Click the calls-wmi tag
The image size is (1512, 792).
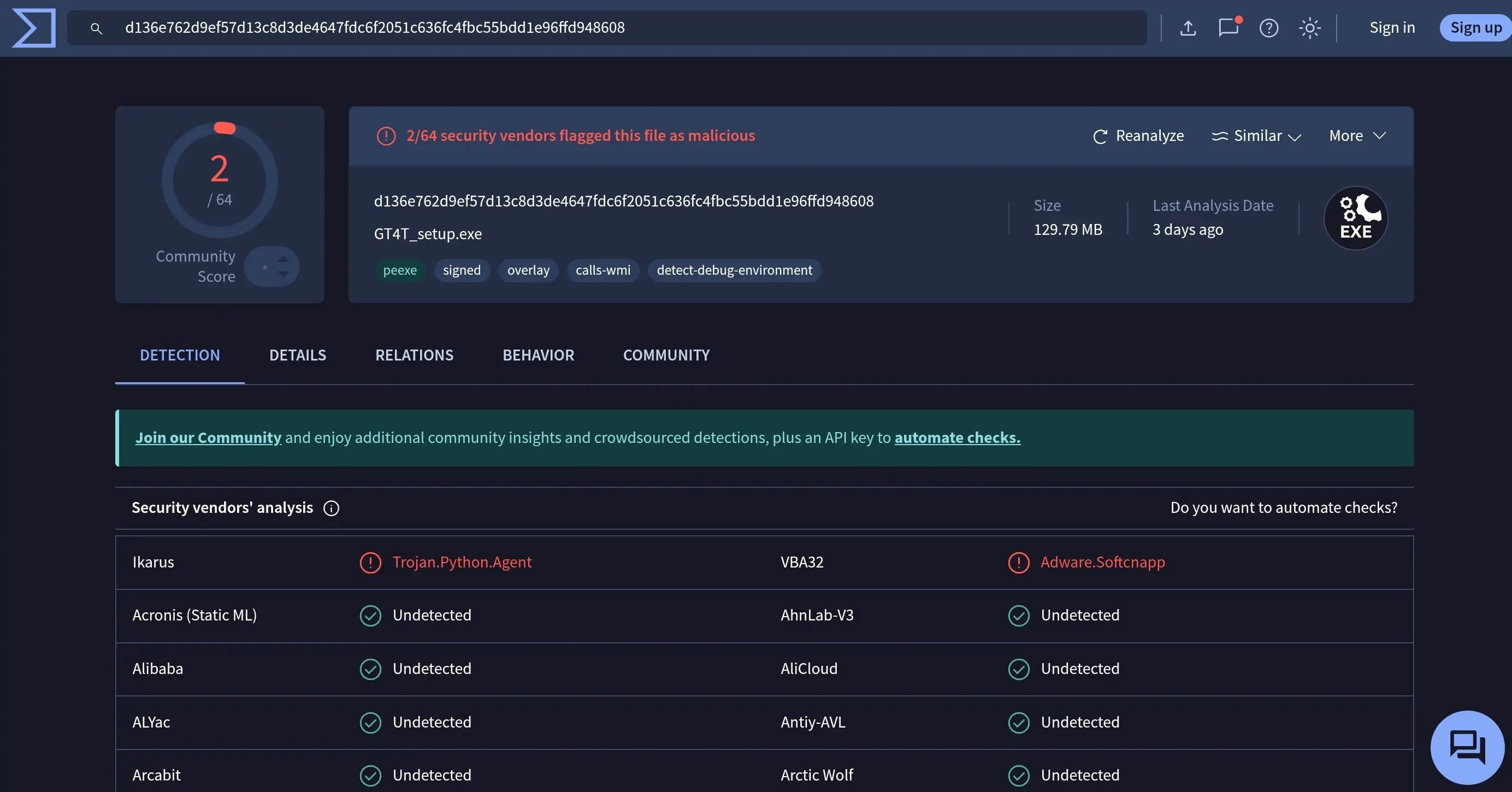click(603, 270)
